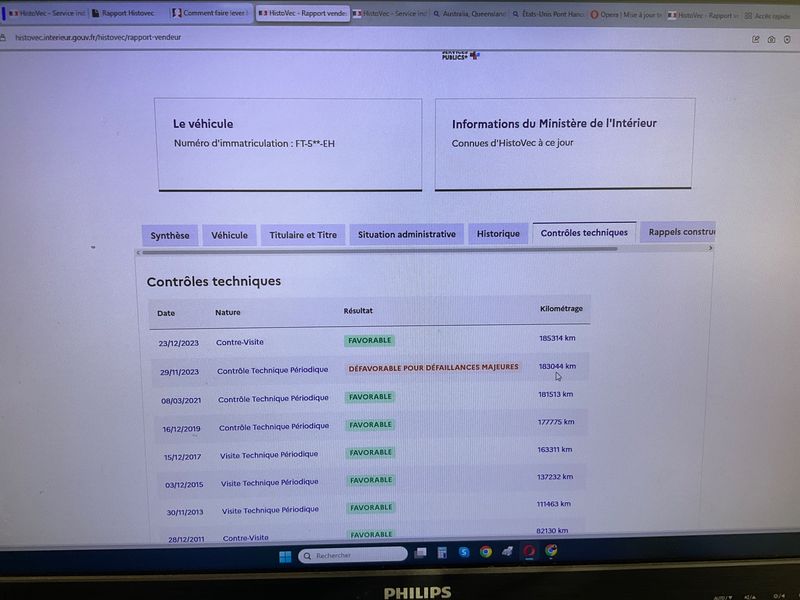Click the Contre-Visite text in the 23/12/2023 row
Viewport: 800px width, 600px height.
tap(240, 342)
